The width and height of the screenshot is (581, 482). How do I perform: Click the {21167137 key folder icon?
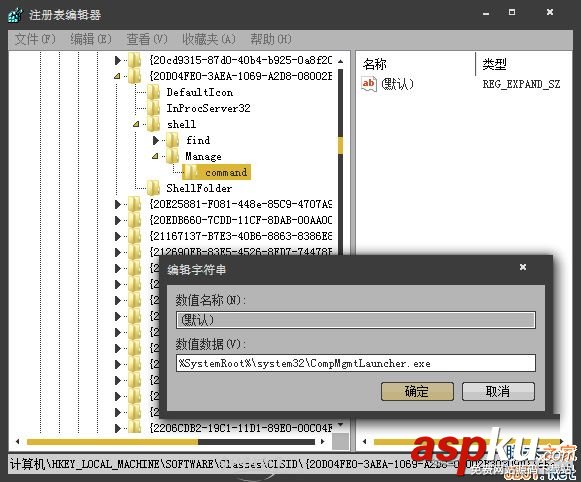pos(135,236)
